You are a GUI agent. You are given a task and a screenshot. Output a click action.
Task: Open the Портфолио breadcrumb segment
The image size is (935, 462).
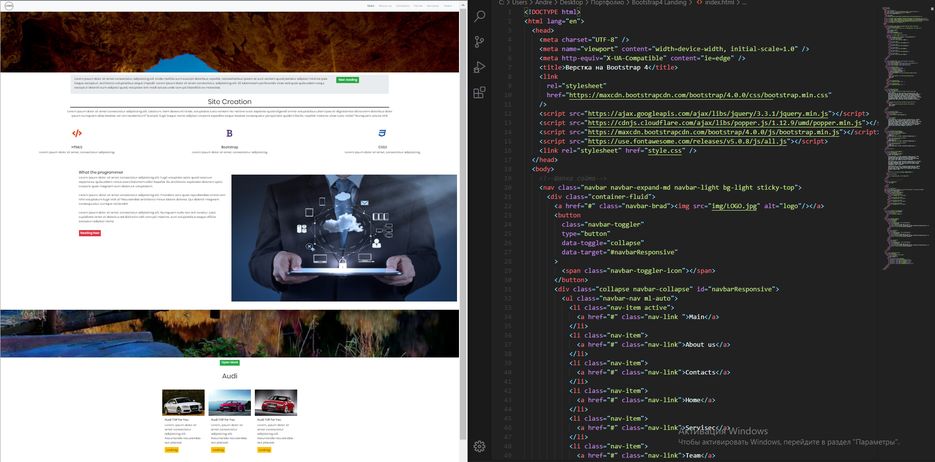pyautogui.click(x=609, y=3)
